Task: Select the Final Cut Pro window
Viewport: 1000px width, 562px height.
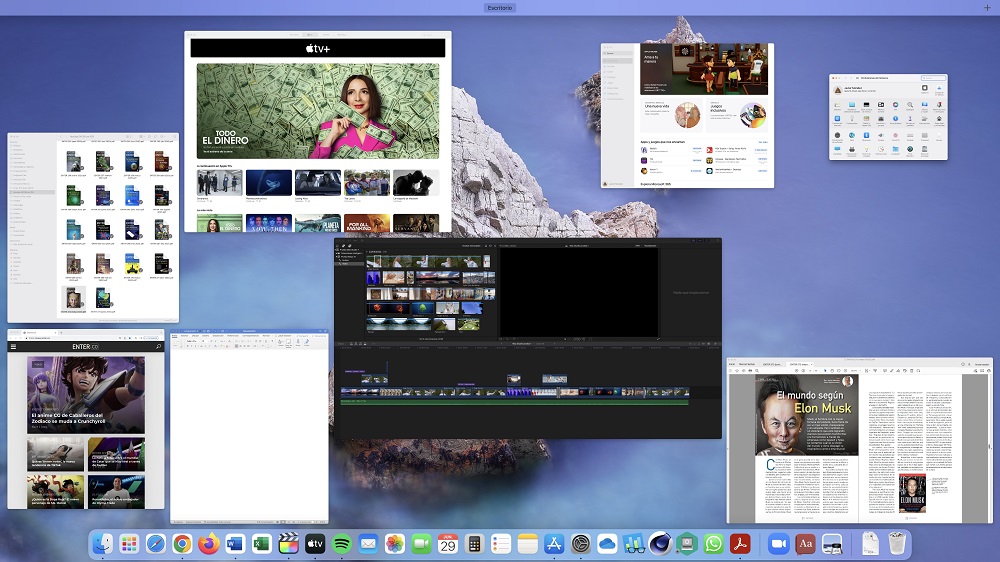Action: point(528,337)
